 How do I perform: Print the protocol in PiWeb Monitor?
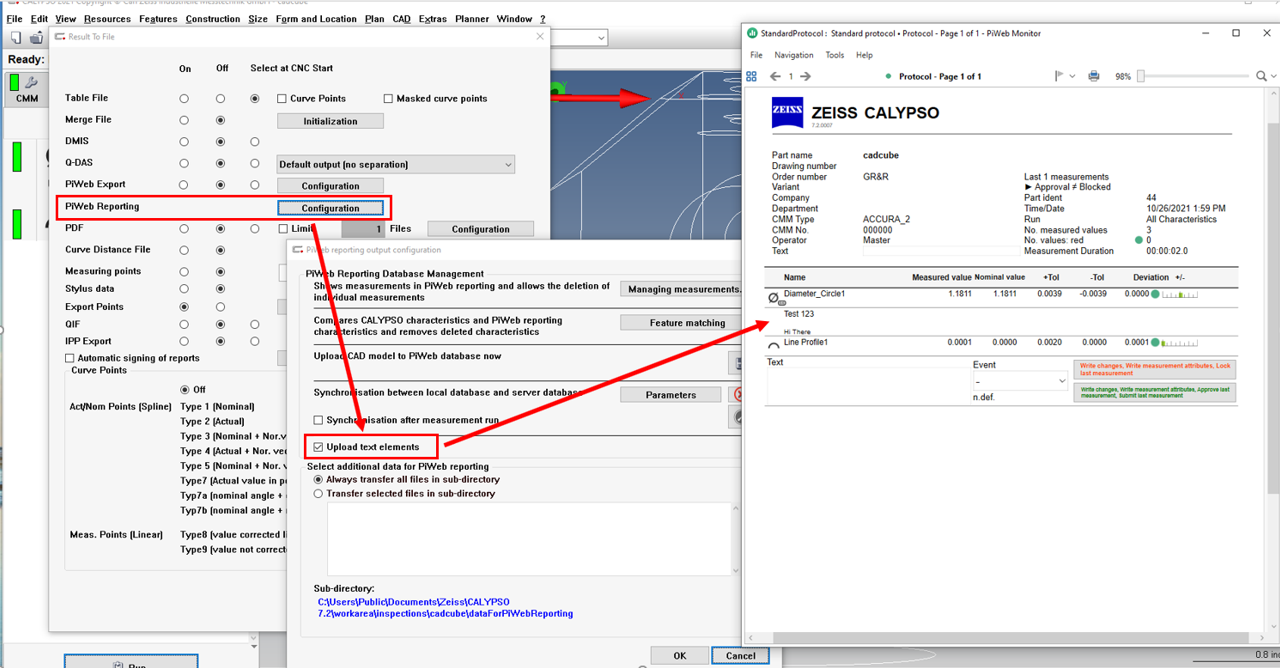1094,76
